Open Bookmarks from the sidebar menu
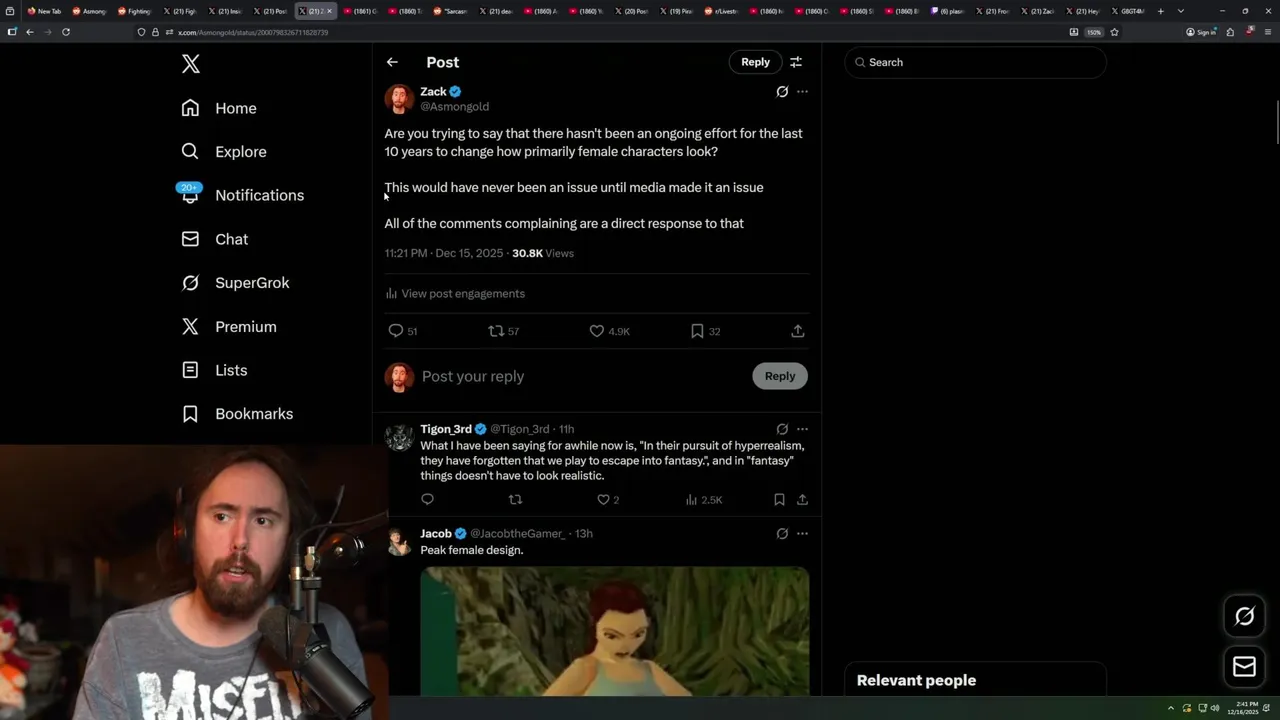 point(254,414)
